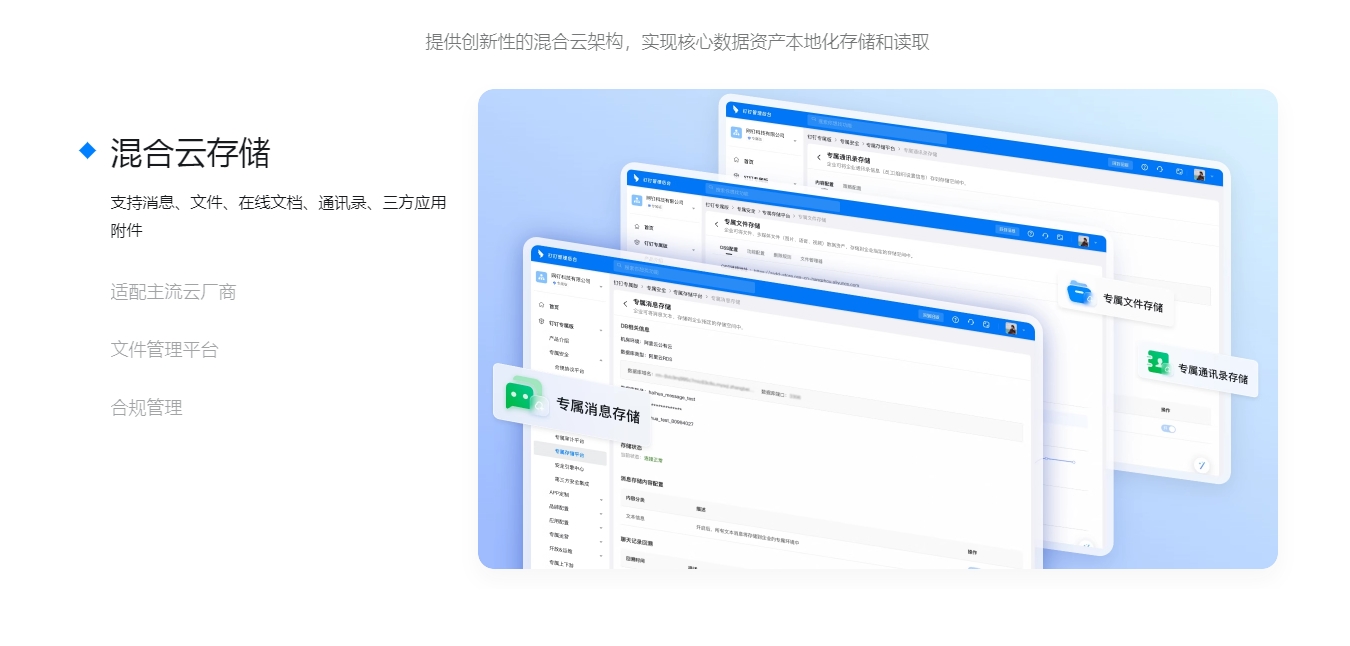Click the blue folder icon for 专属文件存储
The image size is (1350, 646).
tap(1080, 293)
